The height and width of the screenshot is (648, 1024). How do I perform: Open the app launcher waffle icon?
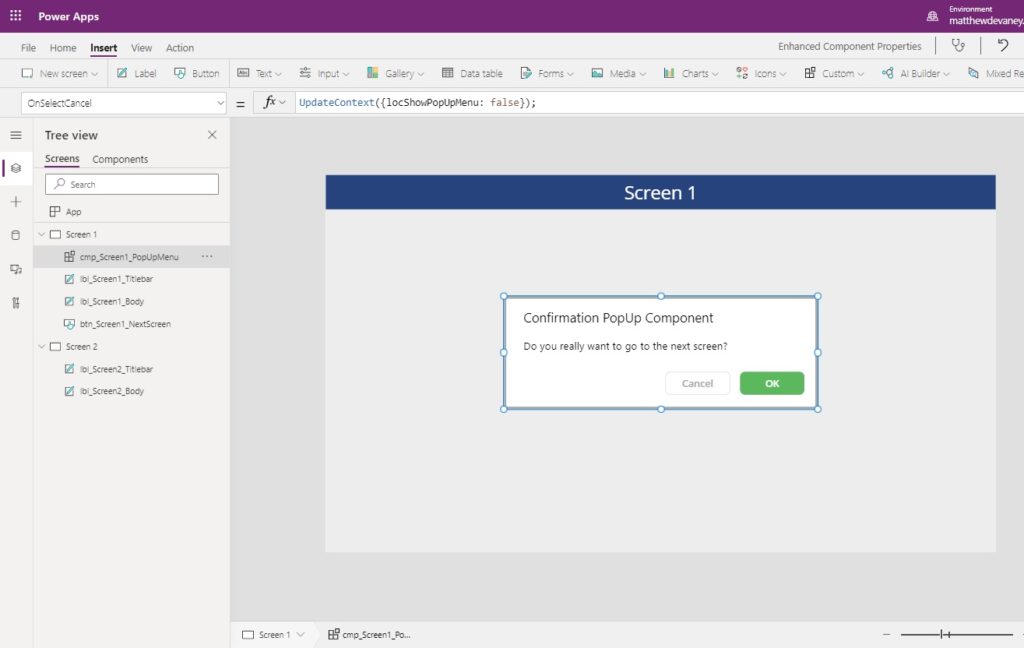16,16
